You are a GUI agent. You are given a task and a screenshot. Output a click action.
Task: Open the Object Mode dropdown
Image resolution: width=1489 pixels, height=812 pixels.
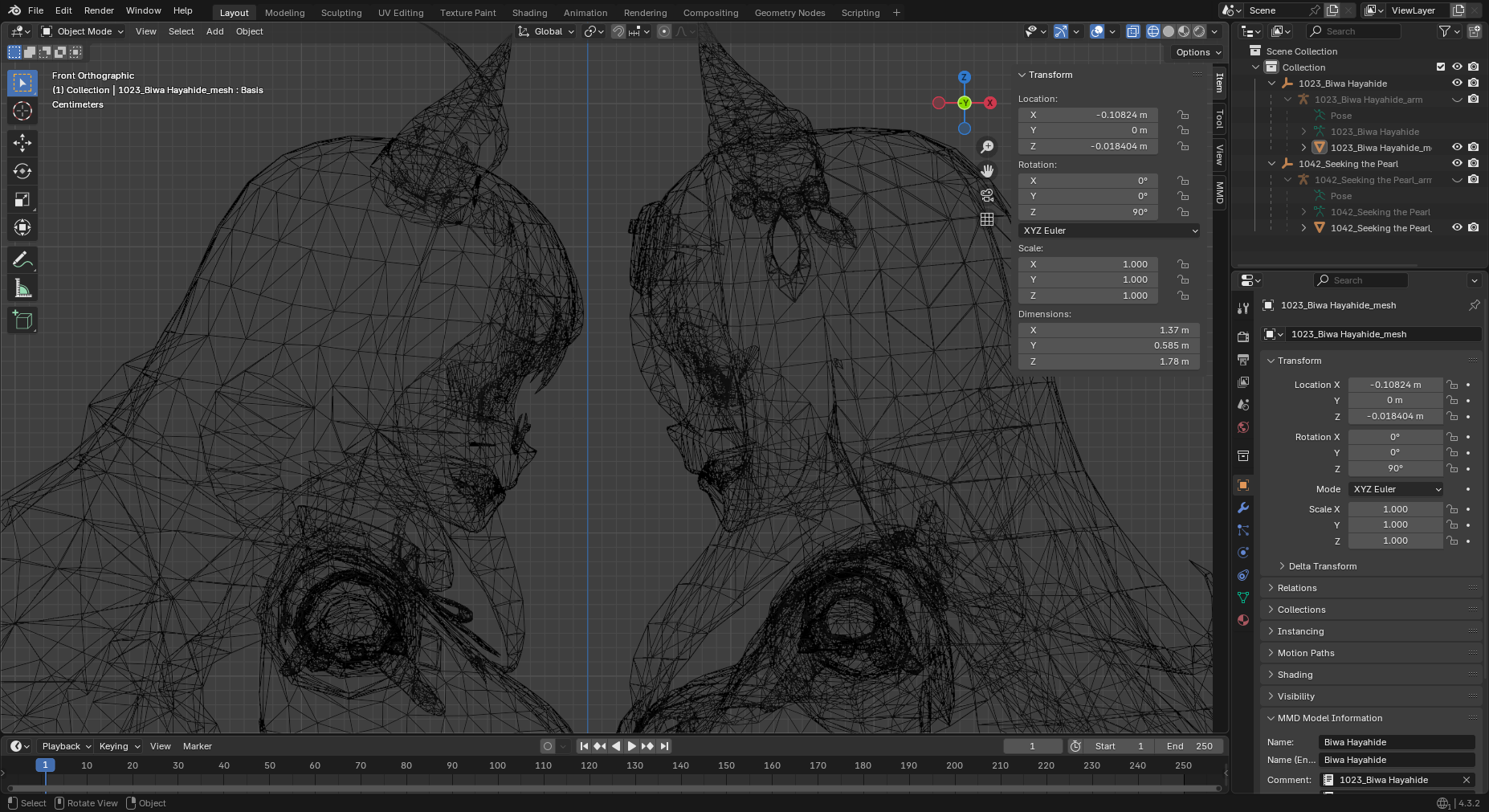[83, 31]
